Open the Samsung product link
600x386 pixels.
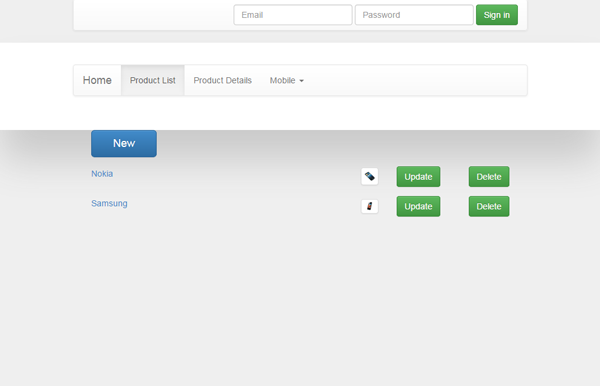click(x=109, y=204)
